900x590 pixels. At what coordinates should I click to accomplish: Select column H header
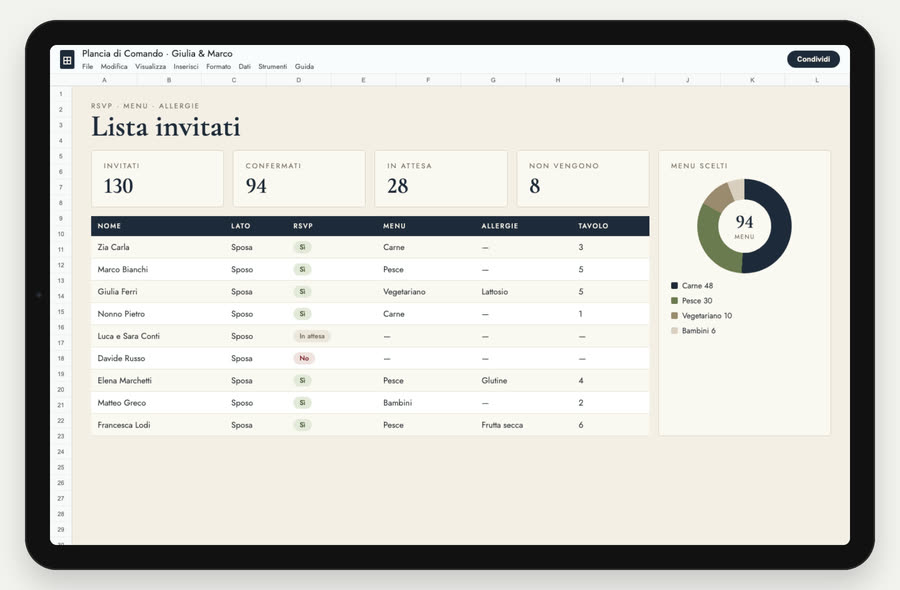click(558, 80)
